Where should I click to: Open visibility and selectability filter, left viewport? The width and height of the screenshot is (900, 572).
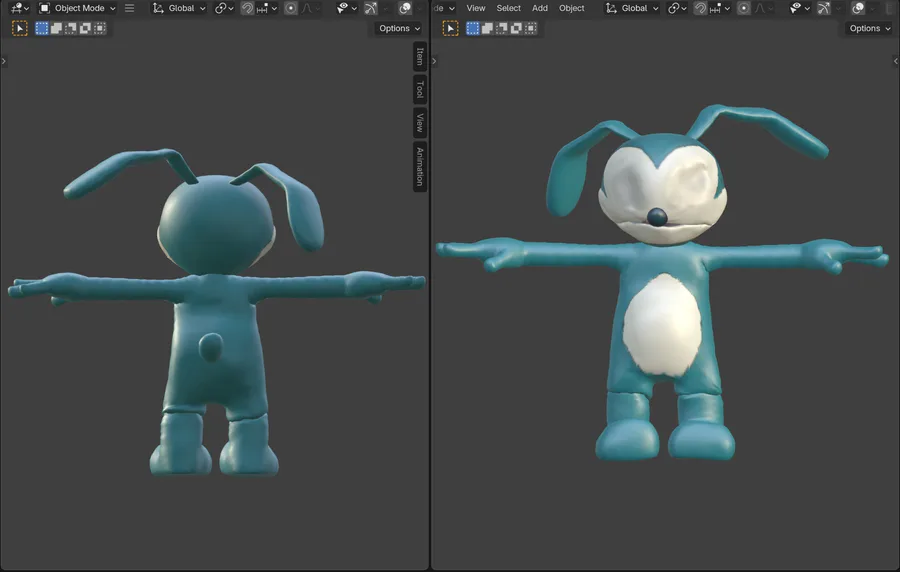[347, 8]
